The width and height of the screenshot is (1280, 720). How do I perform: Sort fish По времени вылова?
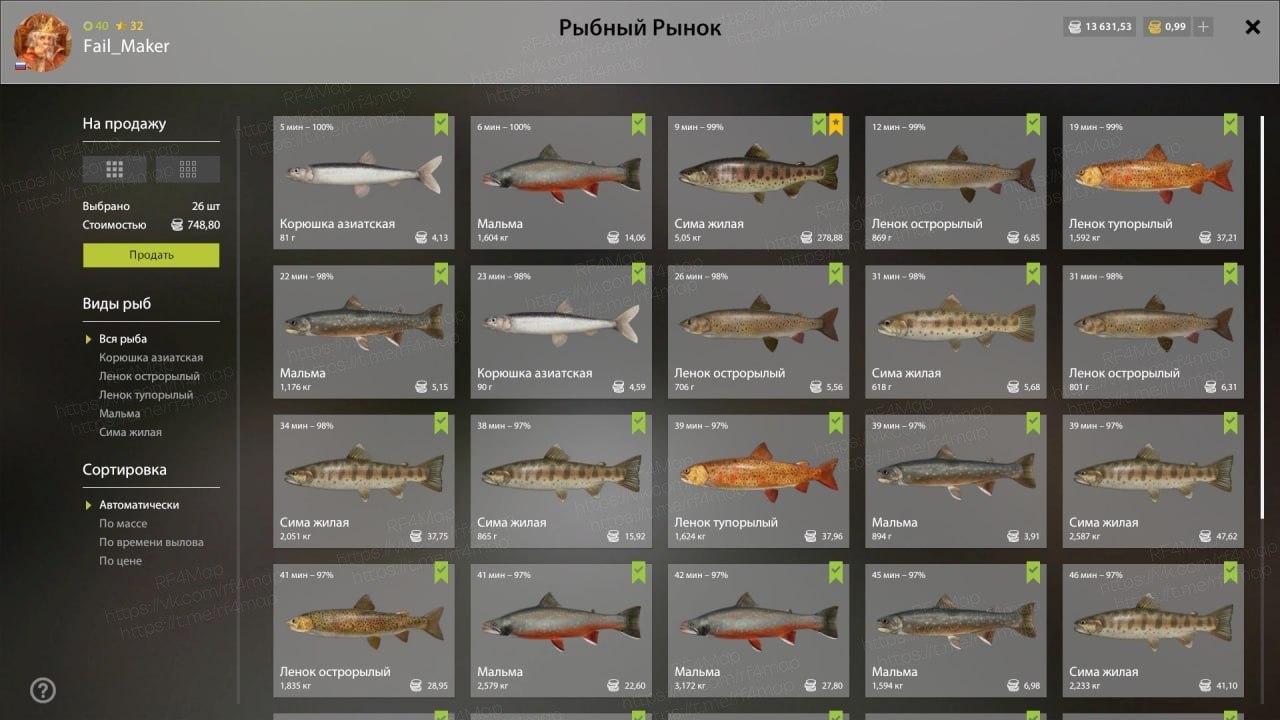pyautogui.click(x=151, y=543)
